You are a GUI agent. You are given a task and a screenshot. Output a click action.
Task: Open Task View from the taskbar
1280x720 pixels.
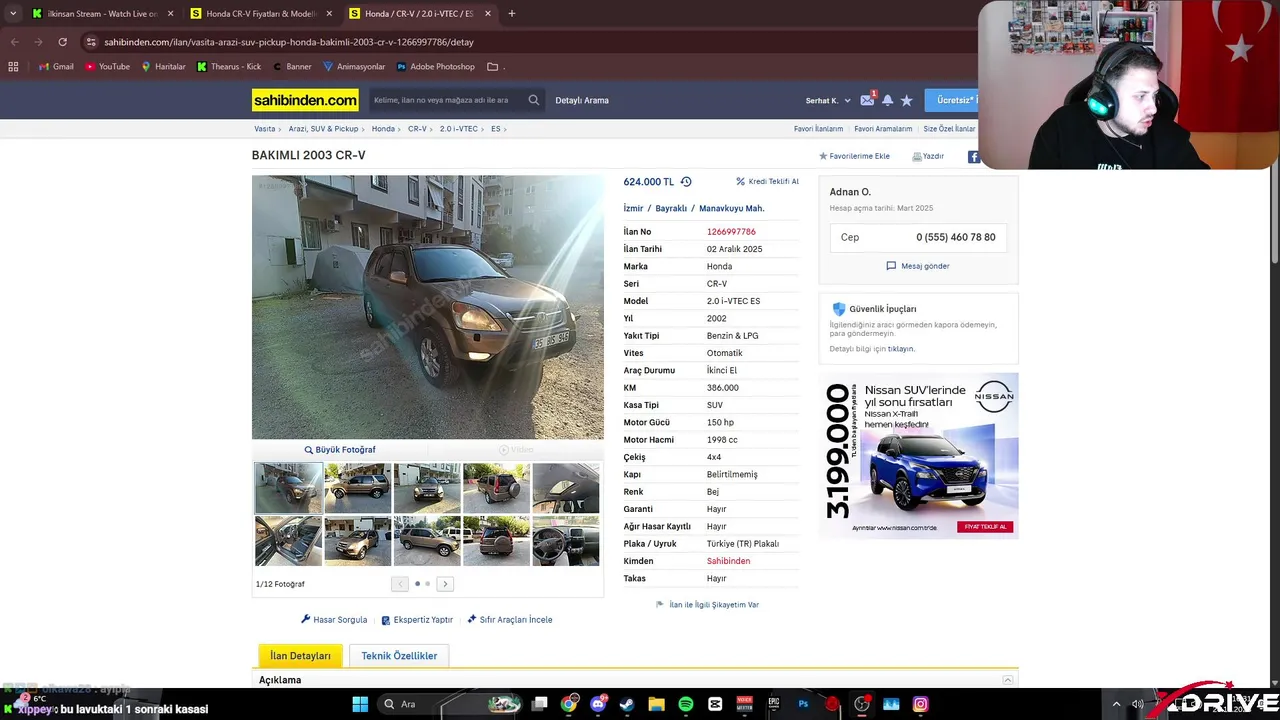(x=540, y=704)
